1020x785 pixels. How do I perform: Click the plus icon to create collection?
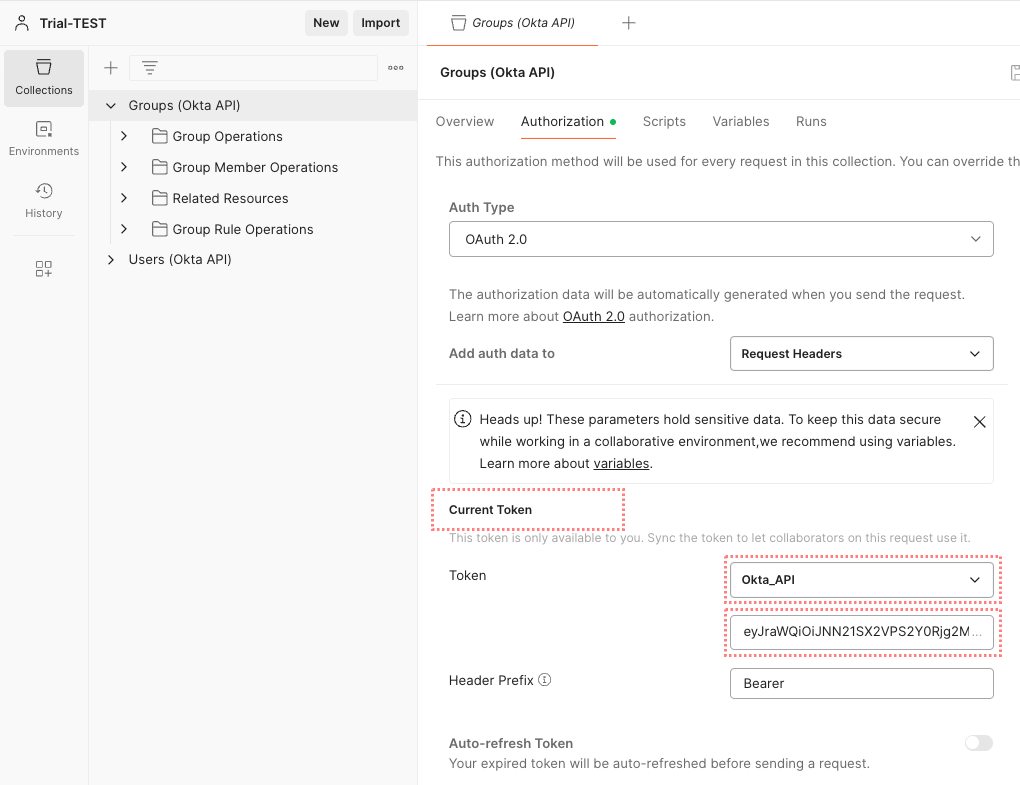pos(111,68)
